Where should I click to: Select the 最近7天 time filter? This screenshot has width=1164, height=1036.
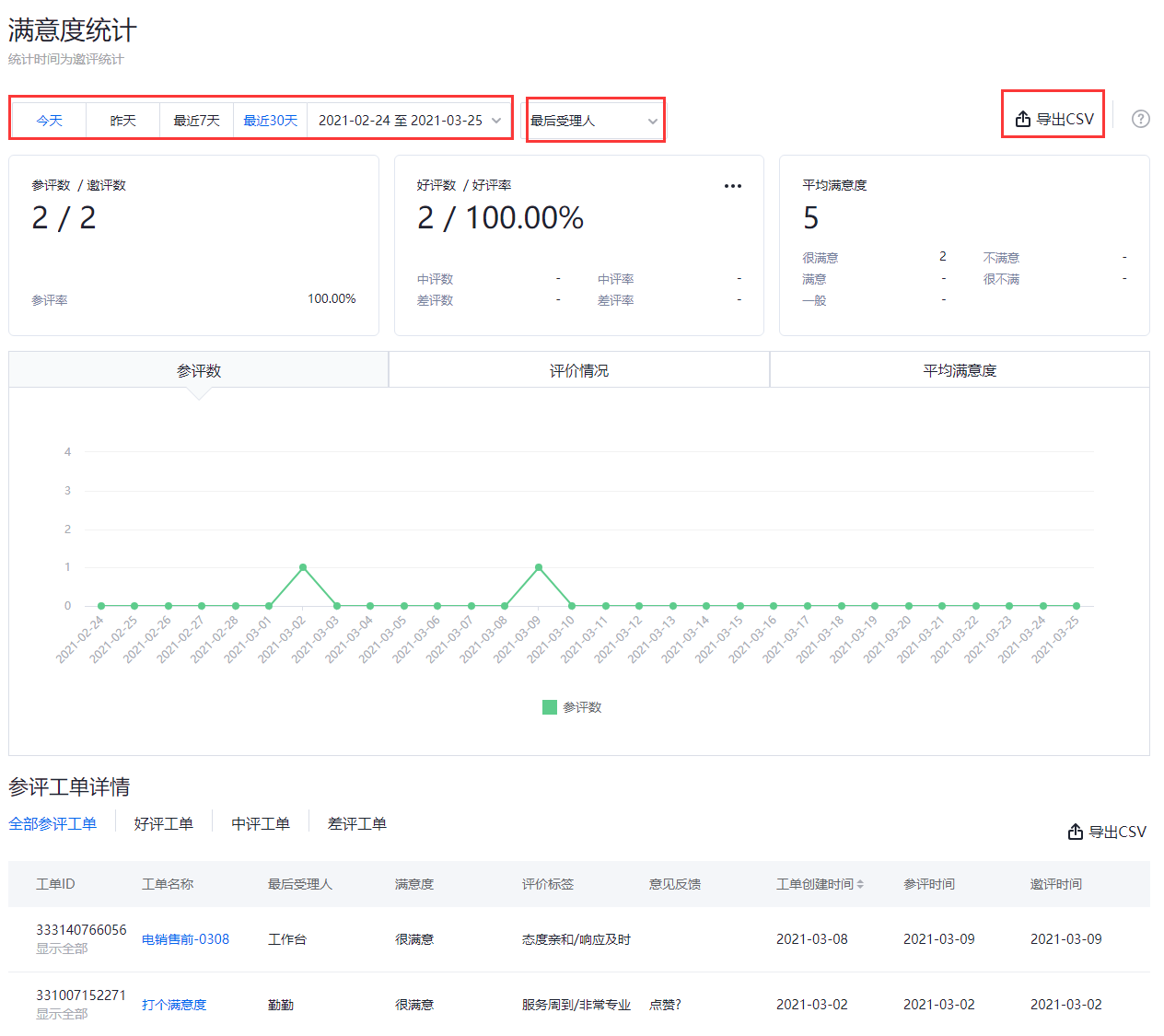196,121
